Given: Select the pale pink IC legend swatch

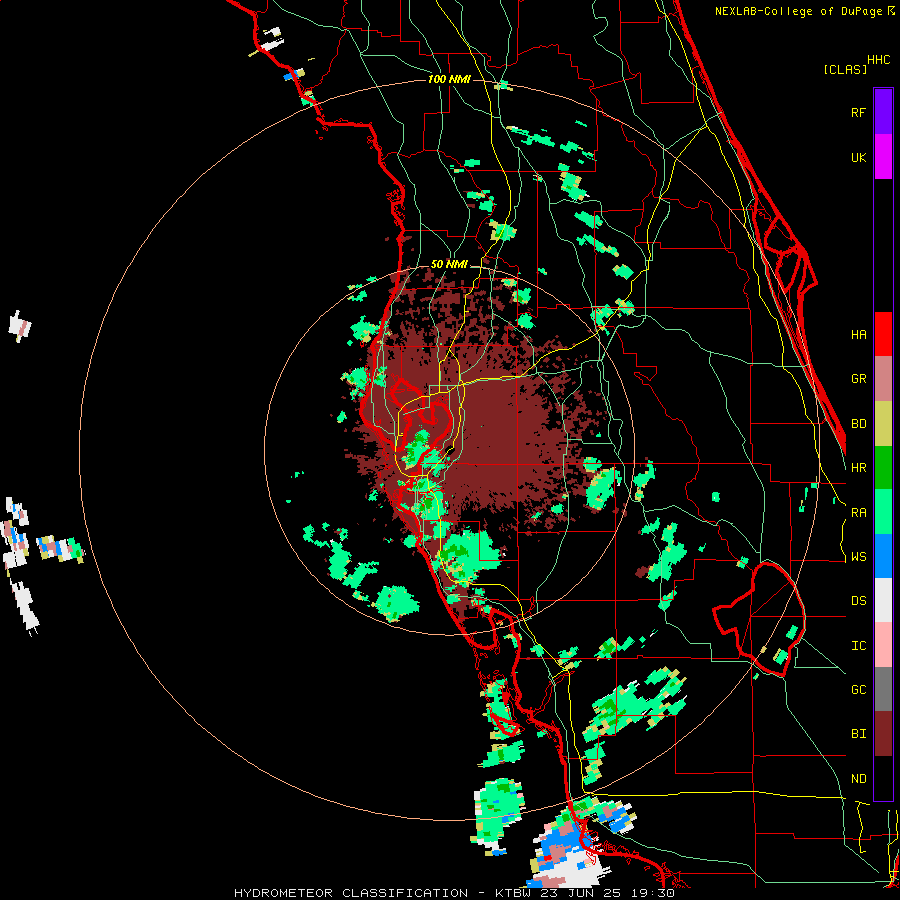Looking at the screenshot, I should [x=883, y=645].
